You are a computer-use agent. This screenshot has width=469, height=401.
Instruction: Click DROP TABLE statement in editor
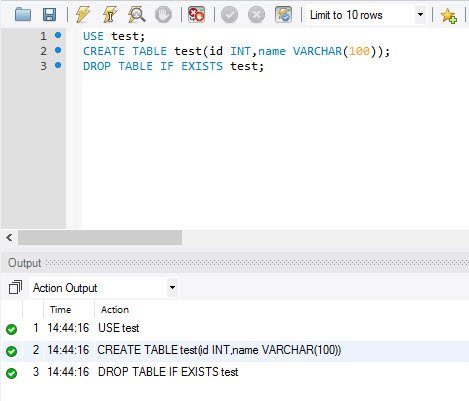[173, 66]
